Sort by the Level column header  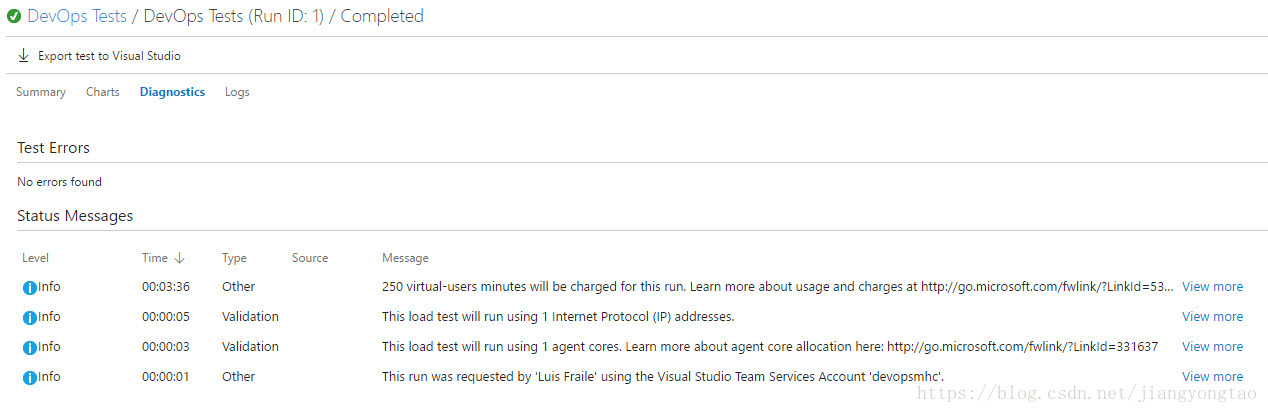tap(35, 258)
